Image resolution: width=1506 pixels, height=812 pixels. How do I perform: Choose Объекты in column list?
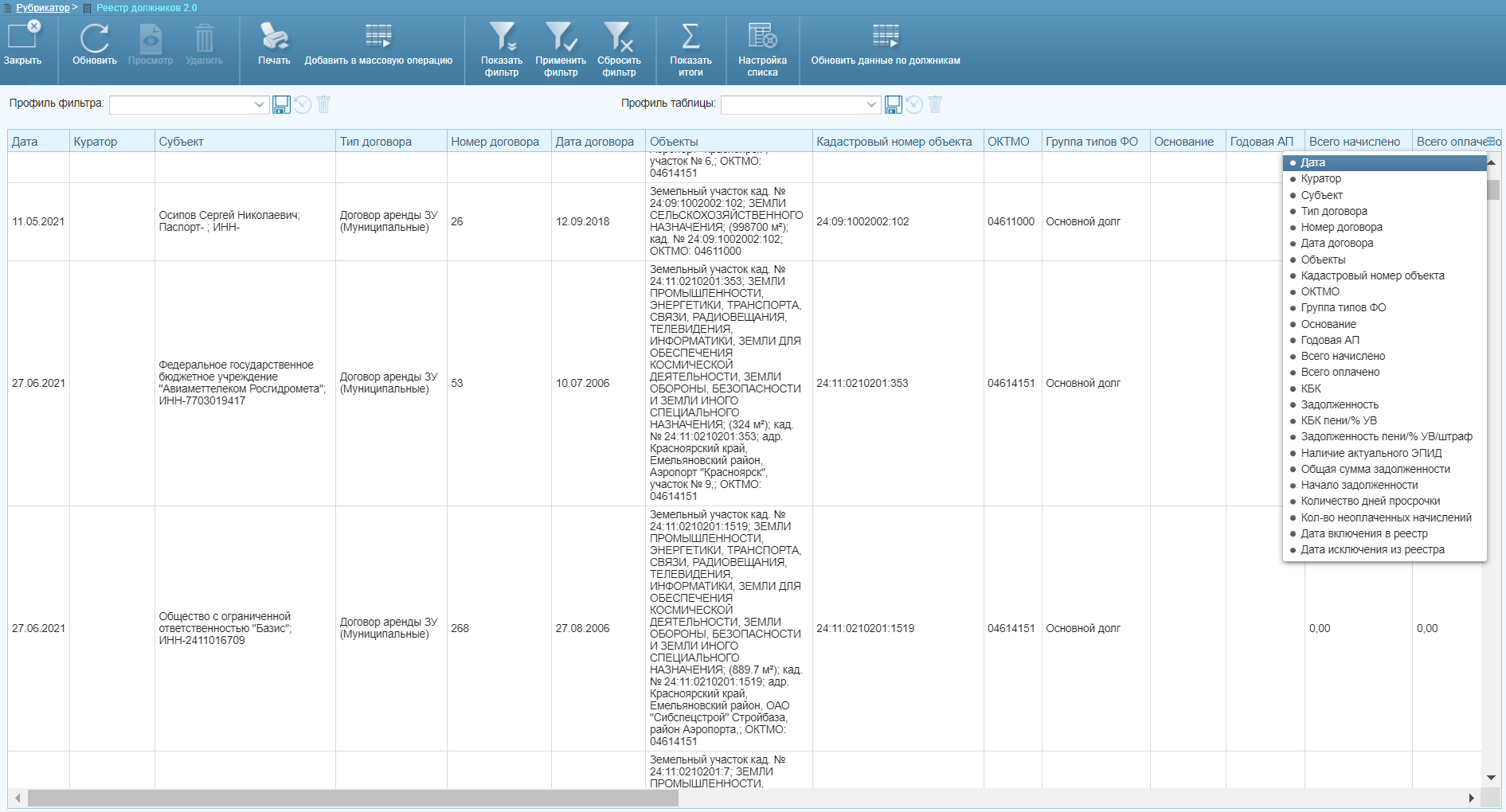click(x=1385, y=260)
